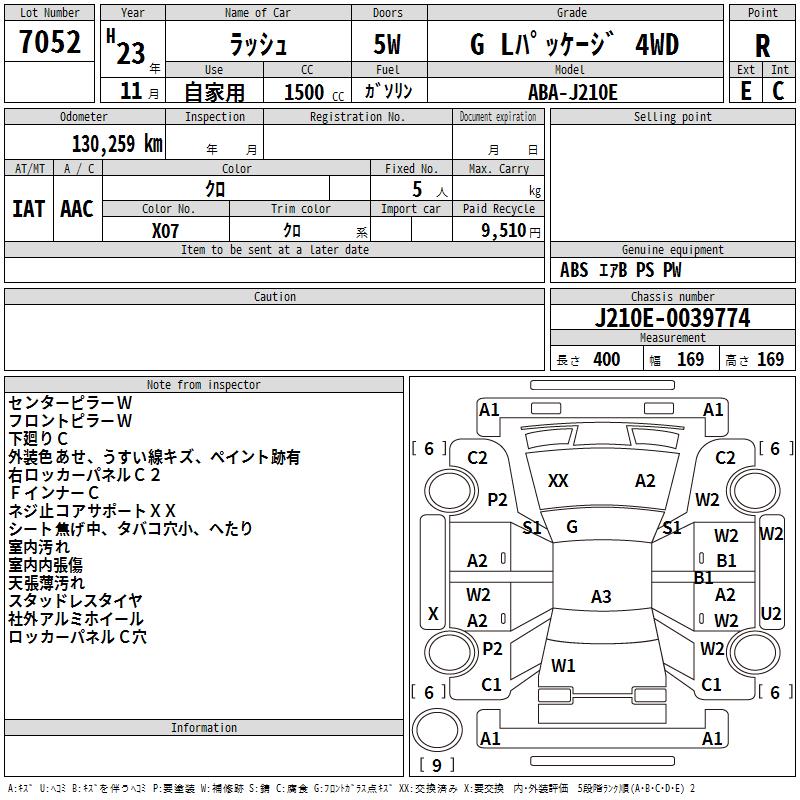Select the XX mark on the hood
Screen dimensions: 800x800
pos(558,481)
